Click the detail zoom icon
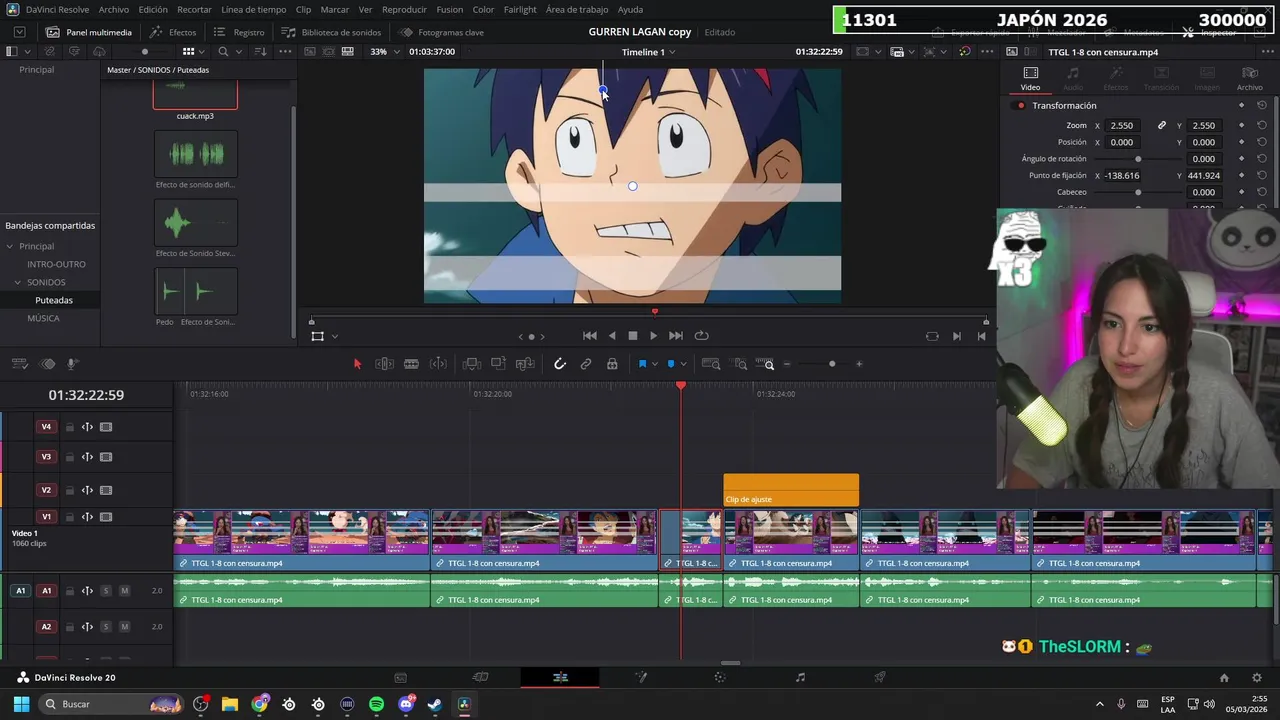The height and width of the screenshot is (720, 1280). point(740,364)
